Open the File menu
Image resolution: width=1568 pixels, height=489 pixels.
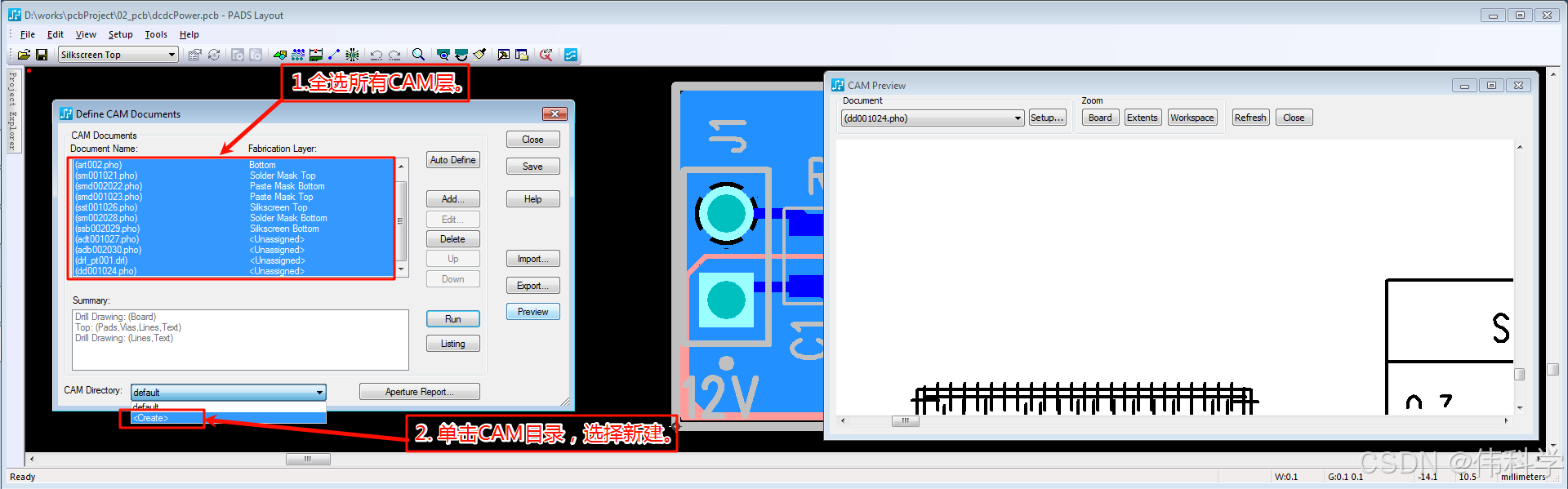pos(28,34)
